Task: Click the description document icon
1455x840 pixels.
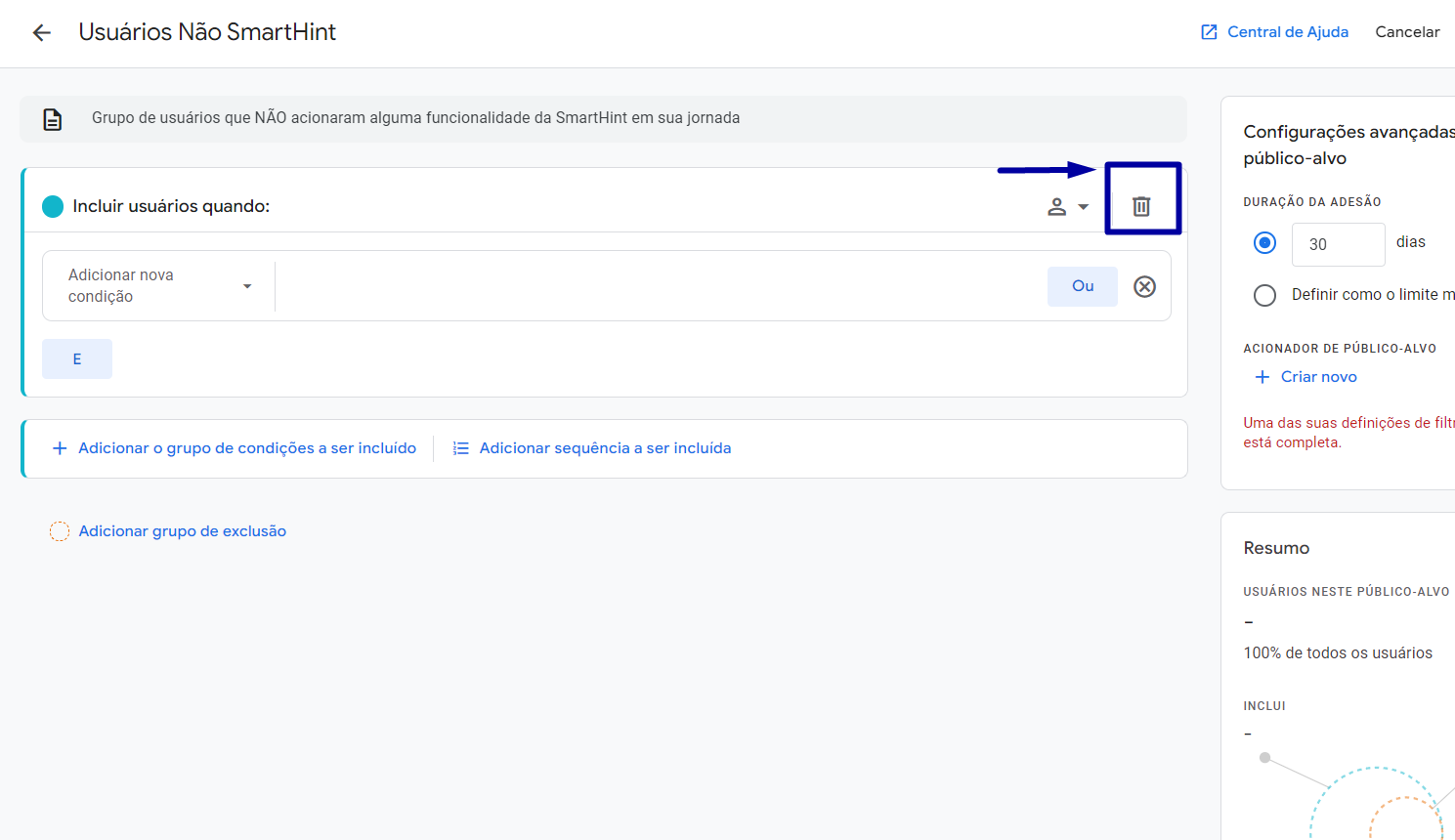Action: (53, 119)
